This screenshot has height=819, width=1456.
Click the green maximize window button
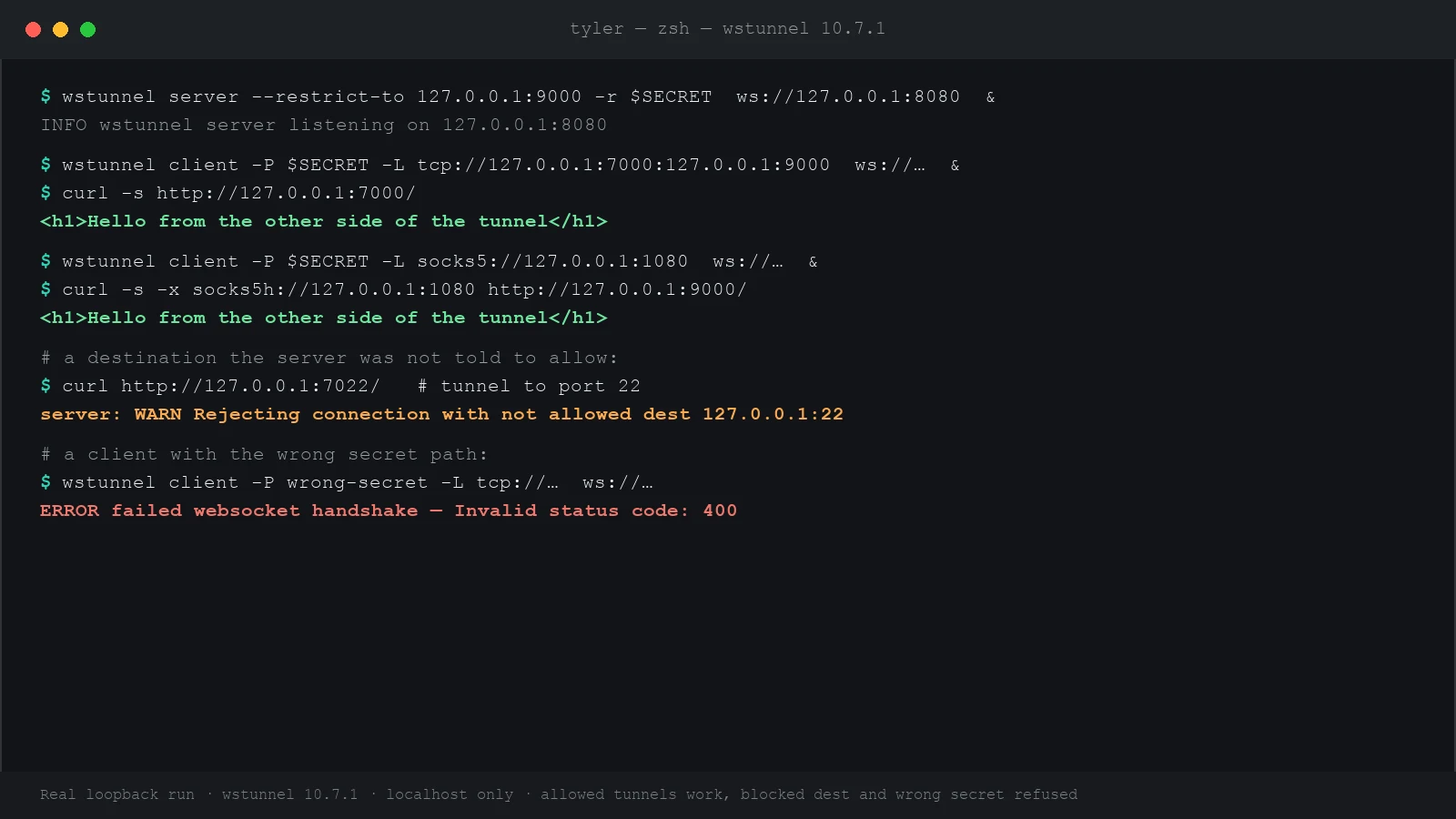pos(88,29)
